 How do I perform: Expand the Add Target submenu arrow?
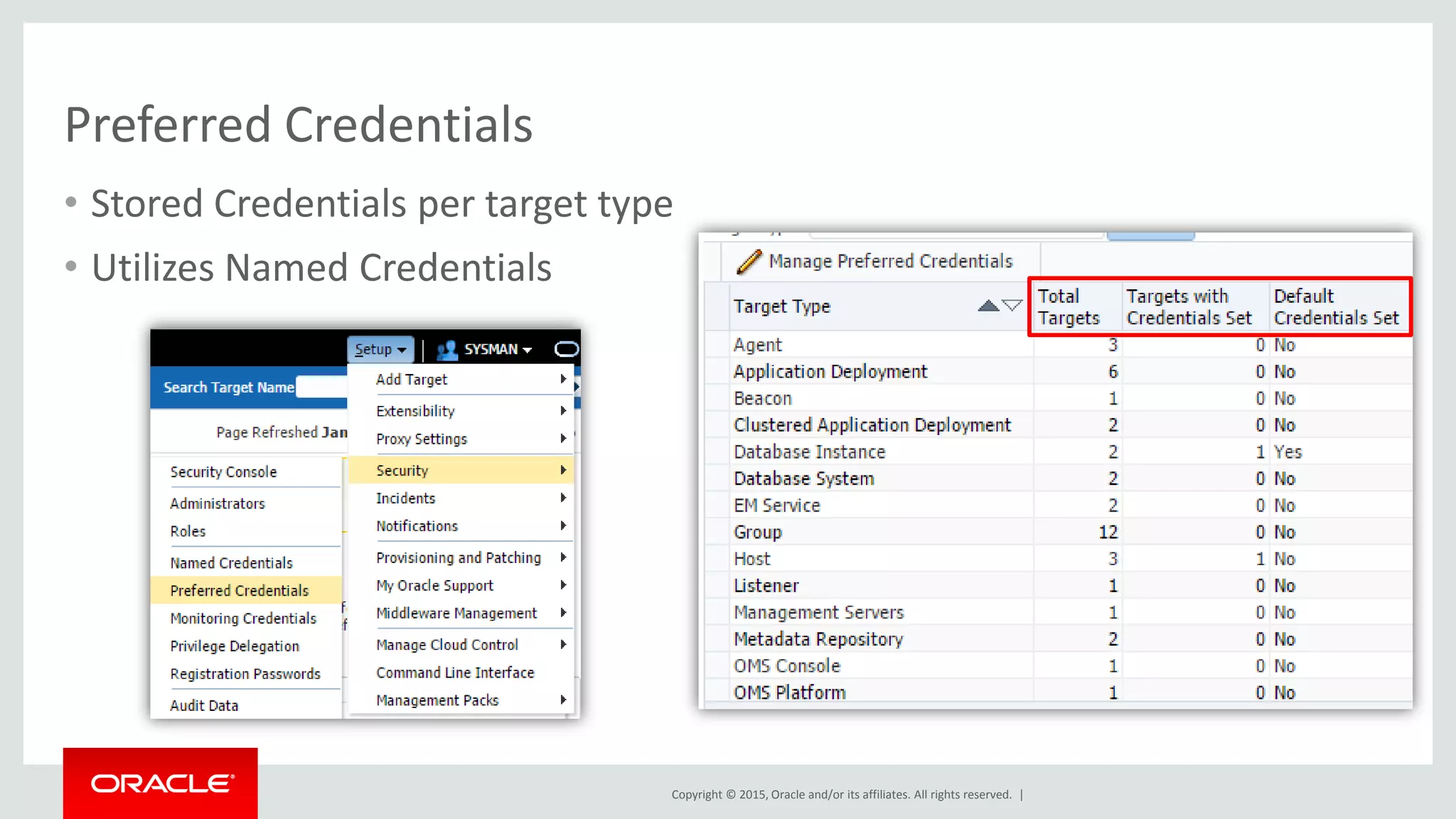[x=563, y=379]
